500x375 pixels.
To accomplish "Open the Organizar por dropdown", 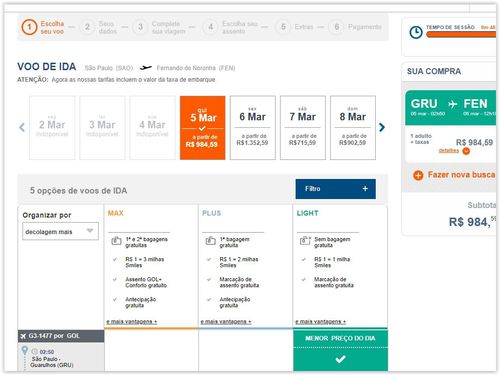I will 60,231.
